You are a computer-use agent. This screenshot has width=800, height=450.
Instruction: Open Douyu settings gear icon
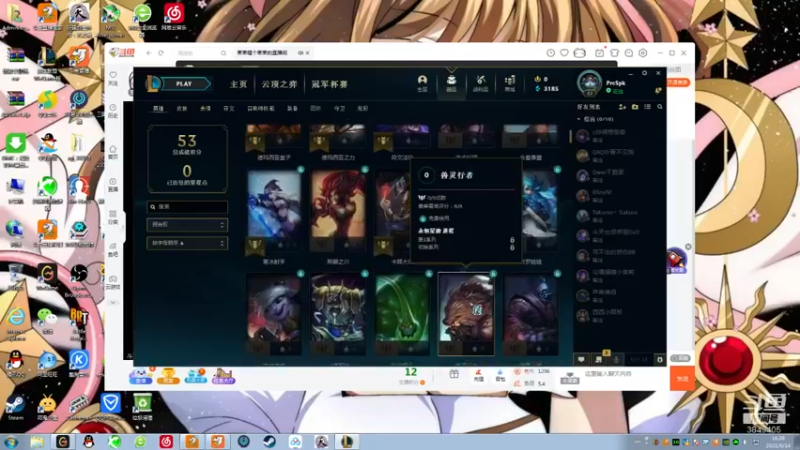pos(643,53)
